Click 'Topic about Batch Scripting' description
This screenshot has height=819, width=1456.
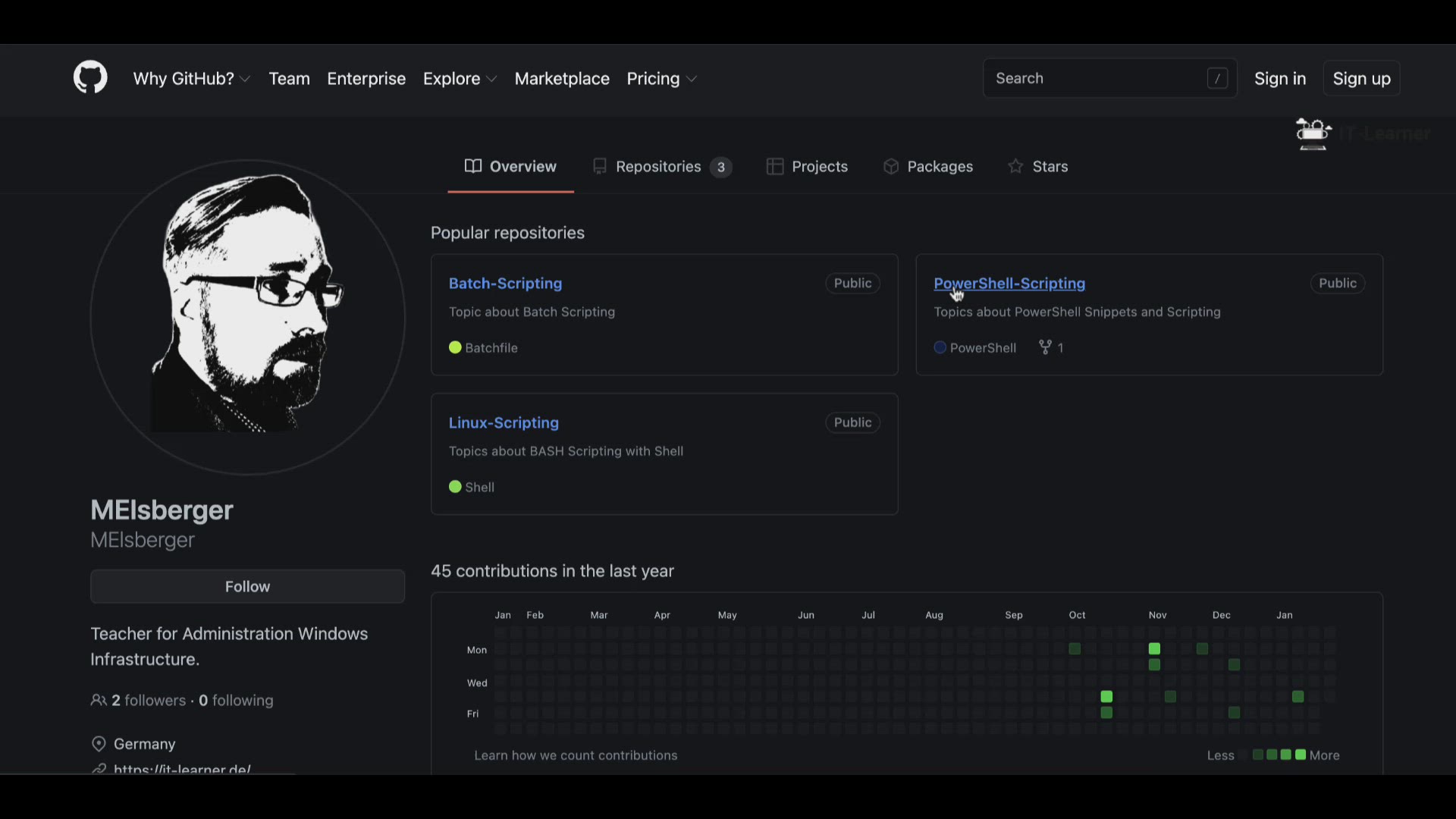point(532,312)
